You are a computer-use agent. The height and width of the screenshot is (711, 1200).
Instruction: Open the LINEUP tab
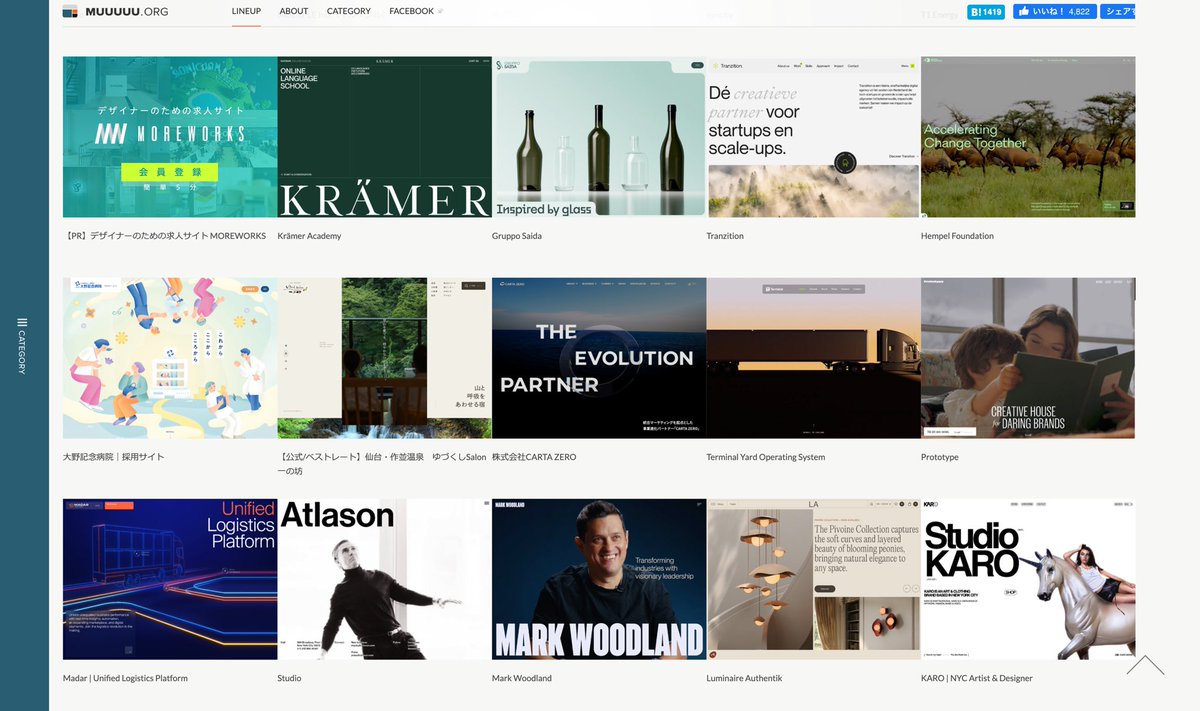pos(246,12)
